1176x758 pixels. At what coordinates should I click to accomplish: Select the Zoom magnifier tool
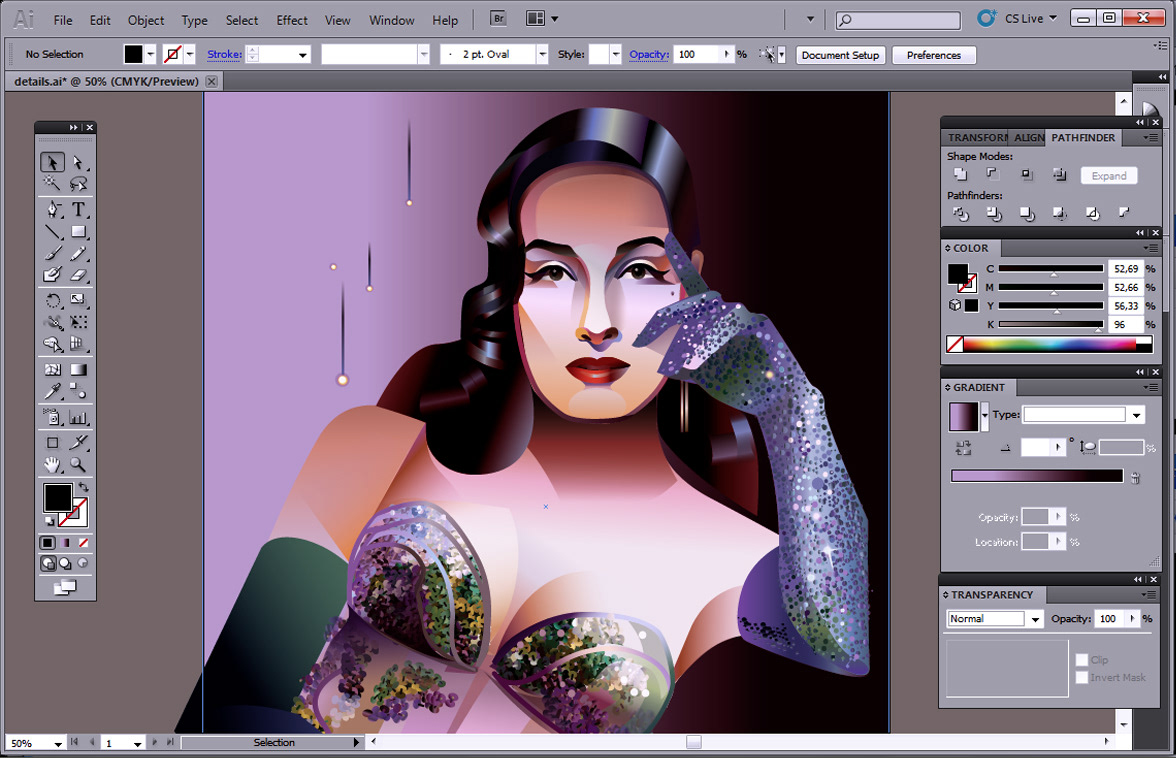(x=78, y=465)
